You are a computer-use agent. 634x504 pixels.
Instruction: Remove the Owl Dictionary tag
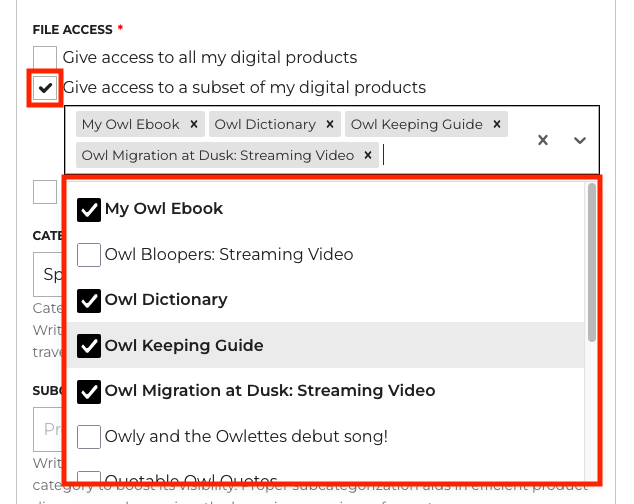pos(329,125)
